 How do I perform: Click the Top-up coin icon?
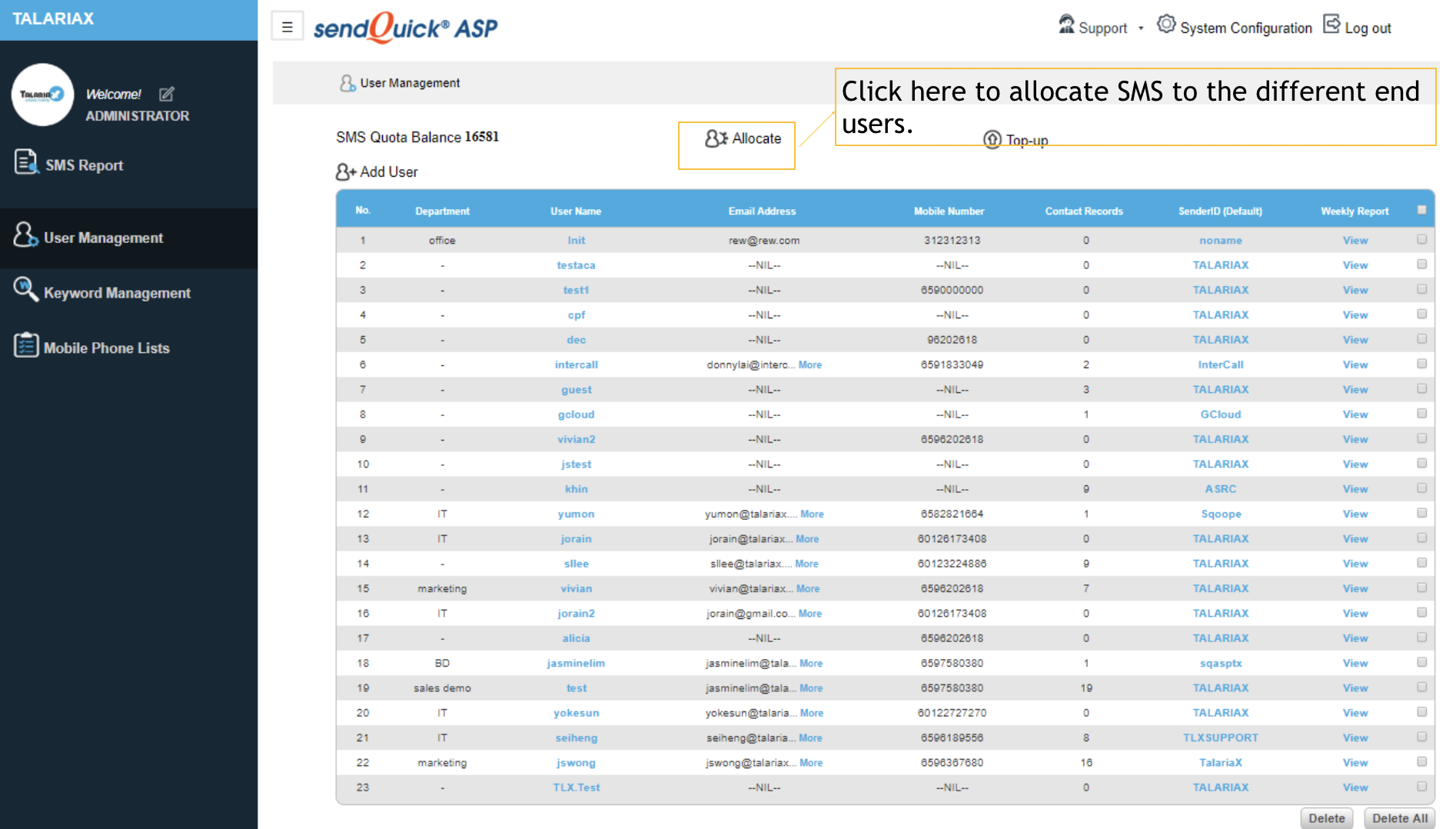click(992, 140)
